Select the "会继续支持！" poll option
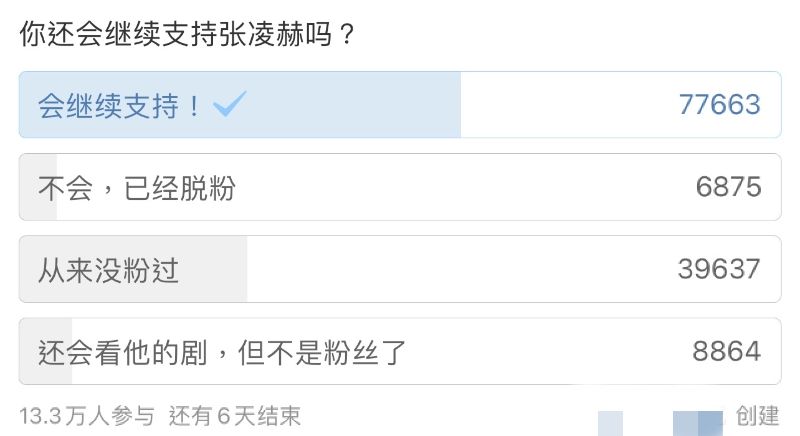This screenshot has height=436, width=800. click(120, 105)
